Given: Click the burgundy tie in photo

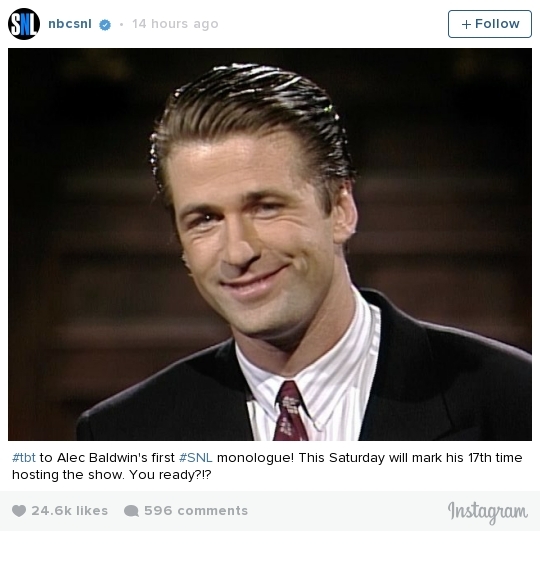Looking at the screenshot, I should [x=290, y=411].
